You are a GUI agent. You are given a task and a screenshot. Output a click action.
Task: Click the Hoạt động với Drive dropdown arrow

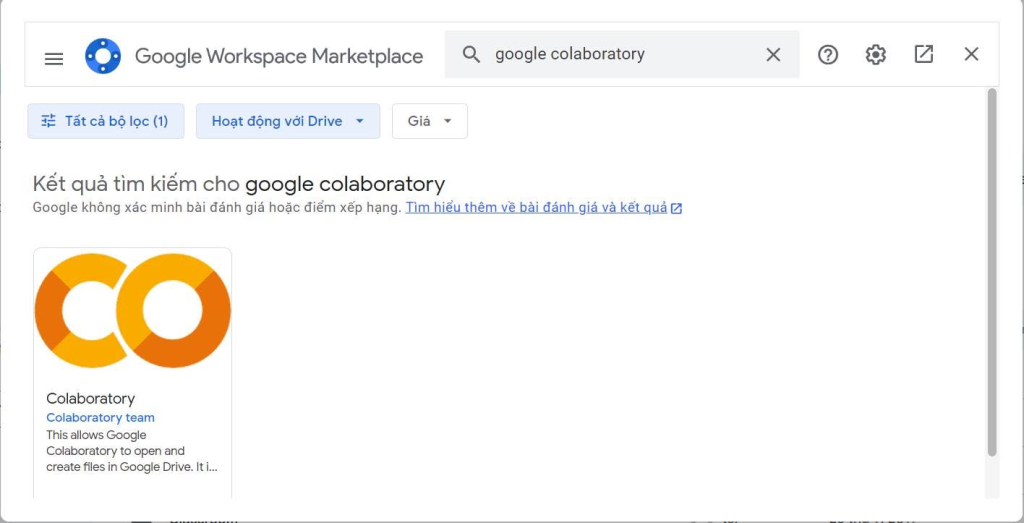pos(359,121)
